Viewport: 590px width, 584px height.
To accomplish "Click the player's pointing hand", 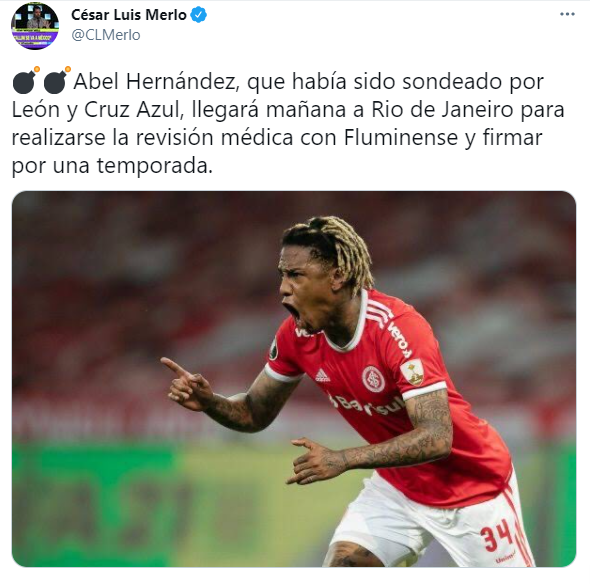I will tap(187, 384).
